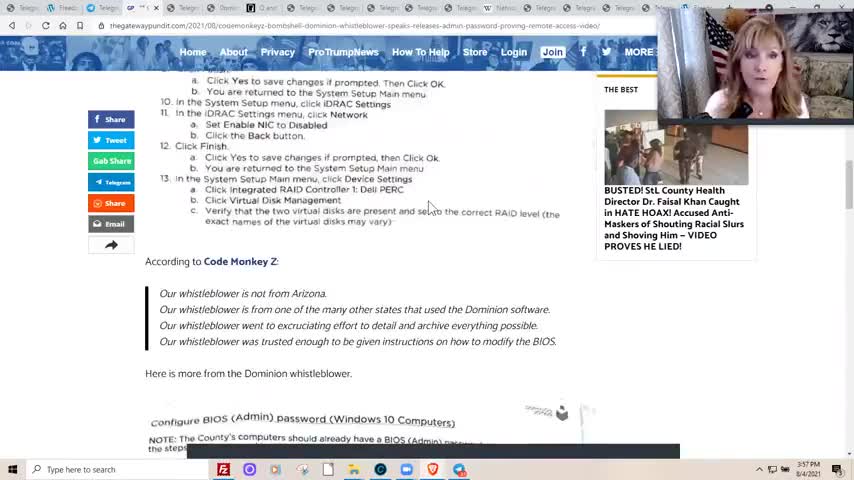Click the THE BEST sidebar heading
This screenshot has height=480, width=854.
point(621,89)
